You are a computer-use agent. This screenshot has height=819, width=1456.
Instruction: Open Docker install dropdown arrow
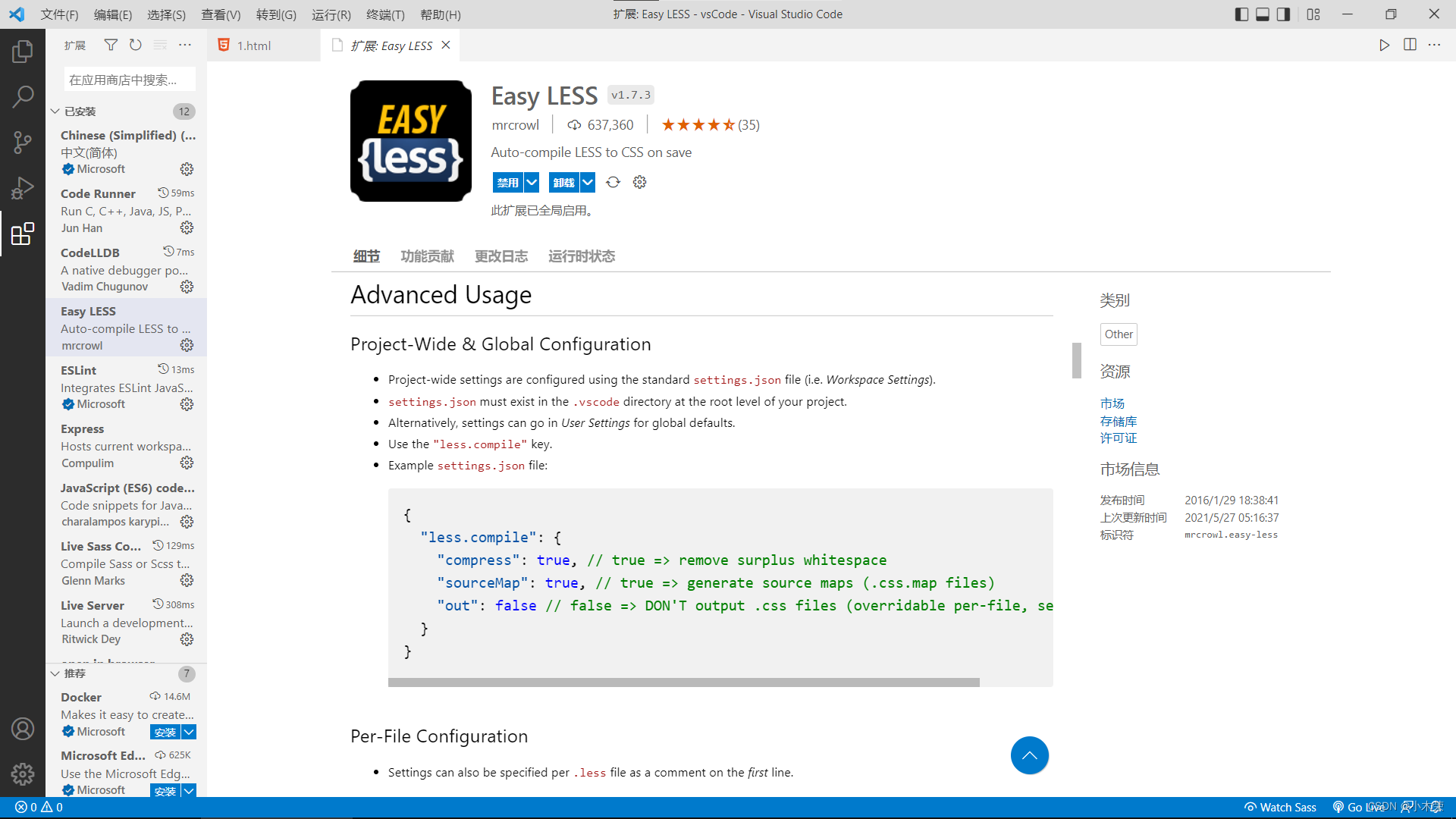[189, 732]
